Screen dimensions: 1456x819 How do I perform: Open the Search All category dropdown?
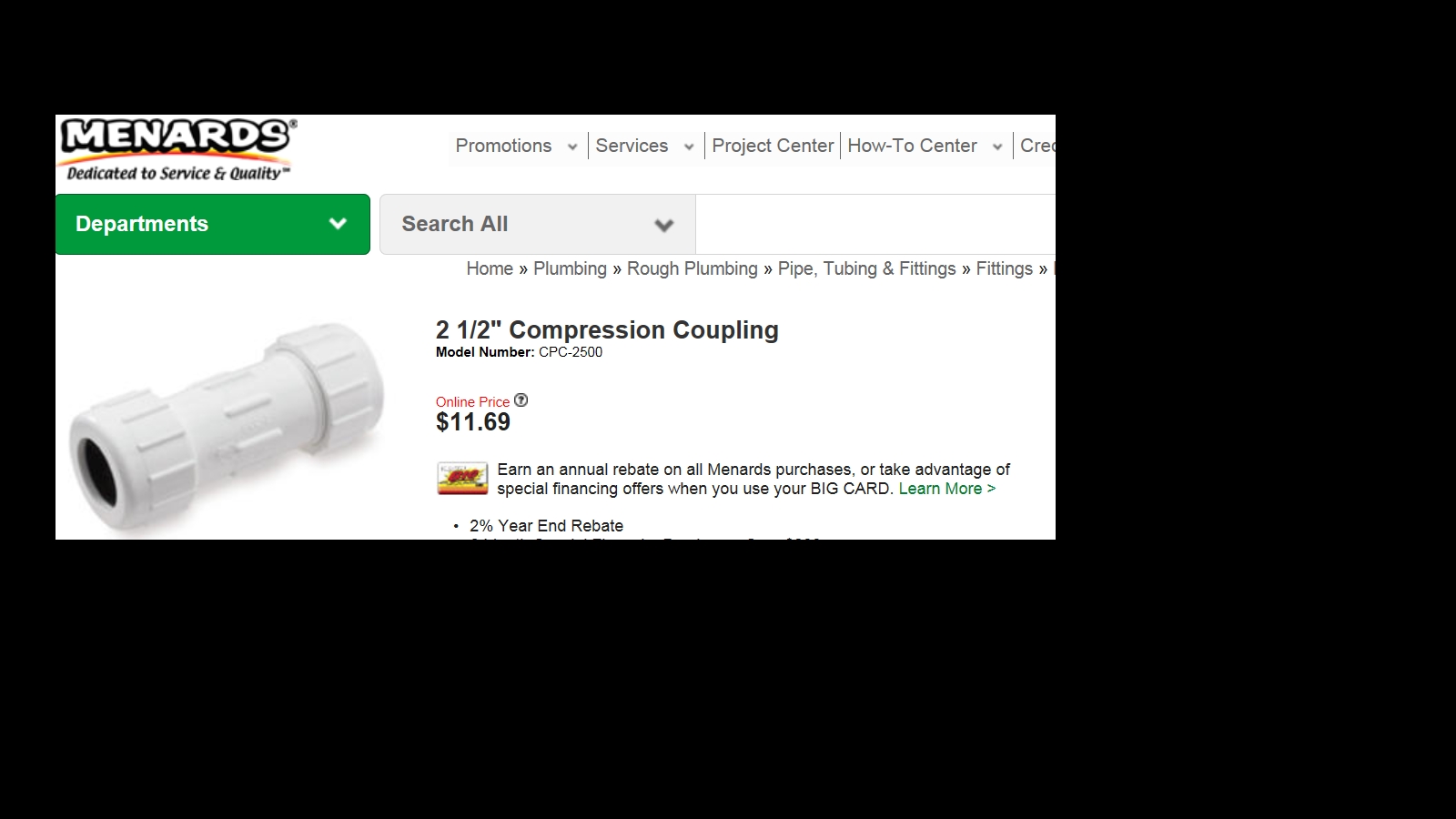click(x=537, y=224)
